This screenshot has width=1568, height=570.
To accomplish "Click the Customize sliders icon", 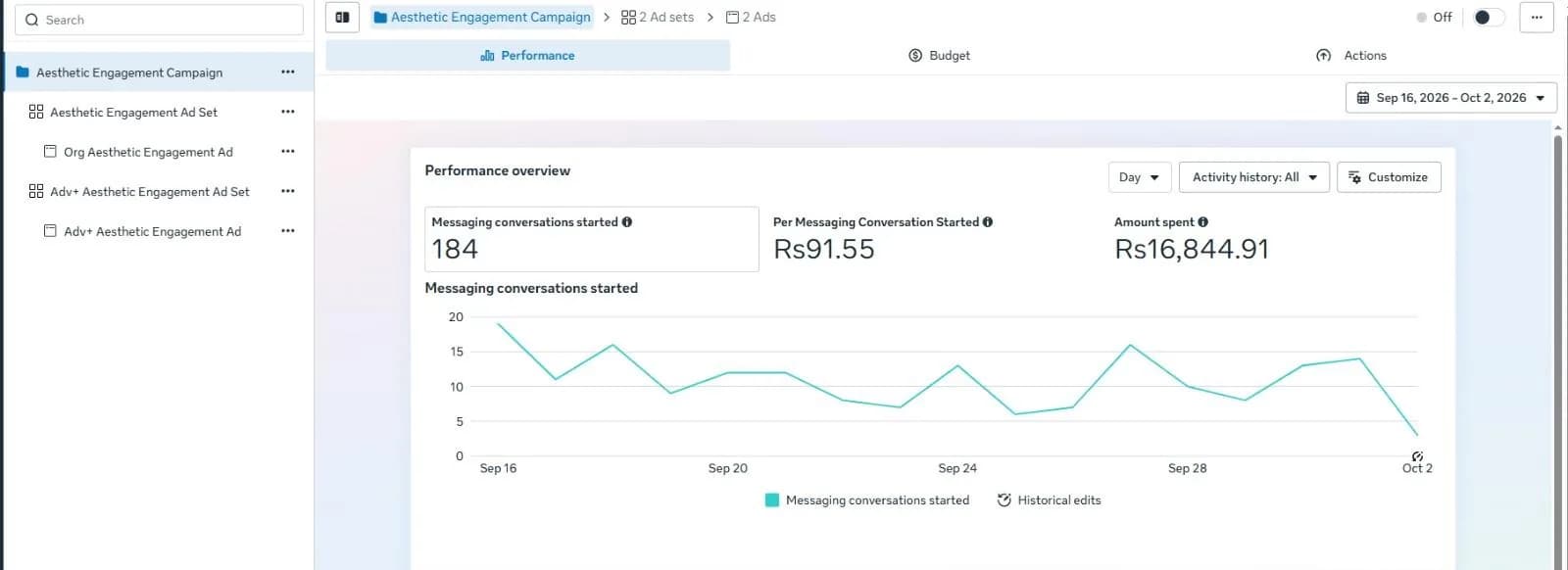I will [1354, 177].
